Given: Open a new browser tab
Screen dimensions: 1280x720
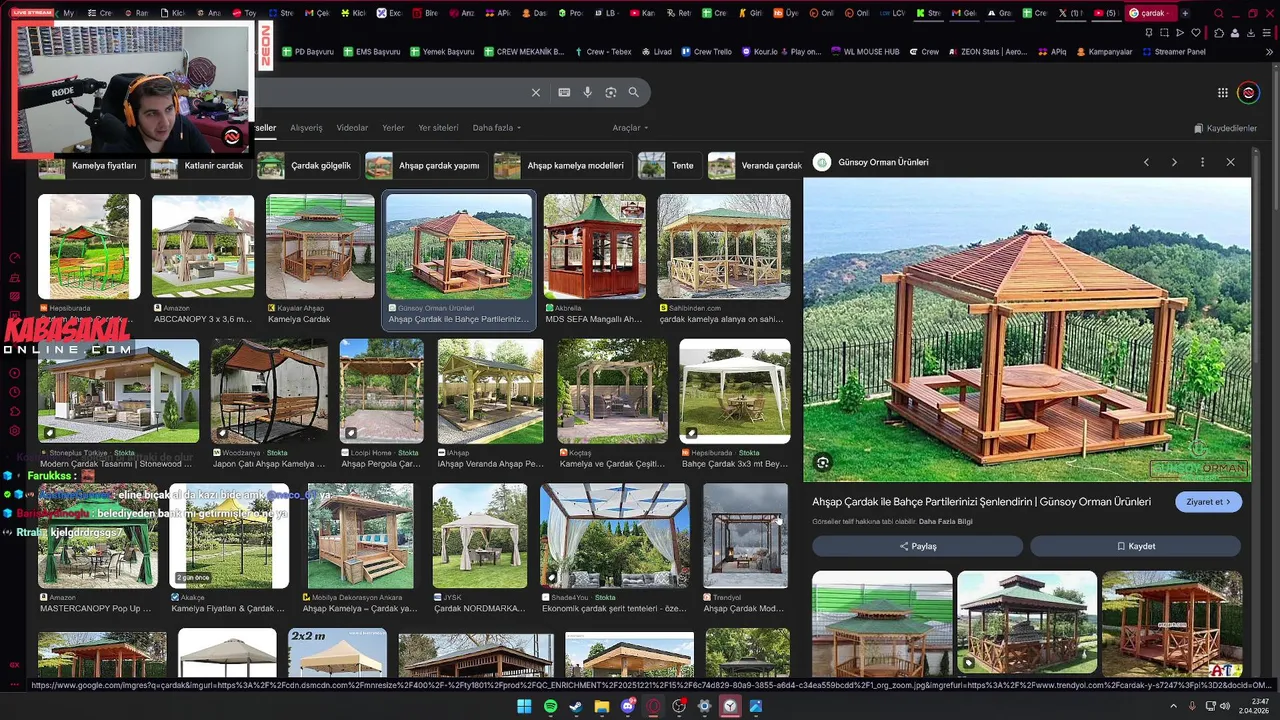Looking at the screenshot, I should click(x=1185, y=13).
